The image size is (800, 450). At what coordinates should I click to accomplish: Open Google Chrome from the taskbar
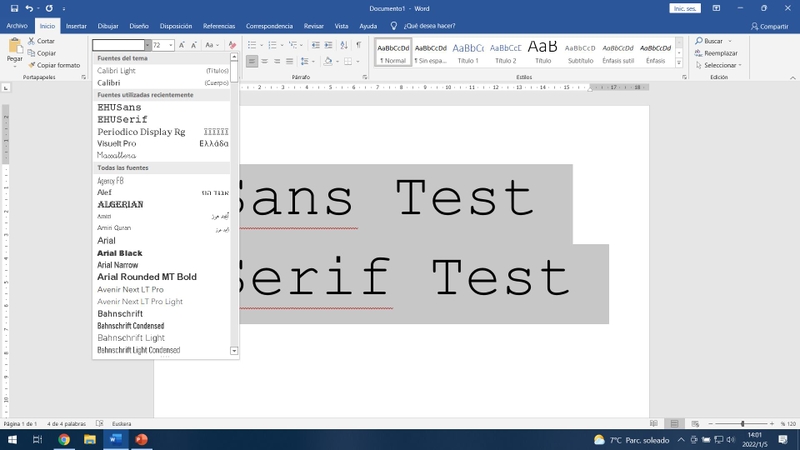(64, 439)
